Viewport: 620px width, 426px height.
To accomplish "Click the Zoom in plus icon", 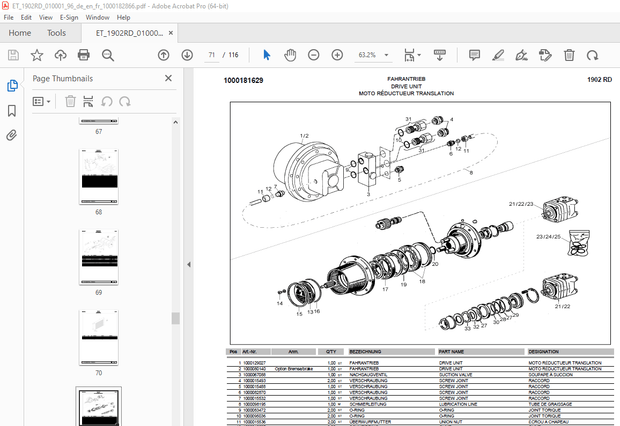I will tap(336, 54).
